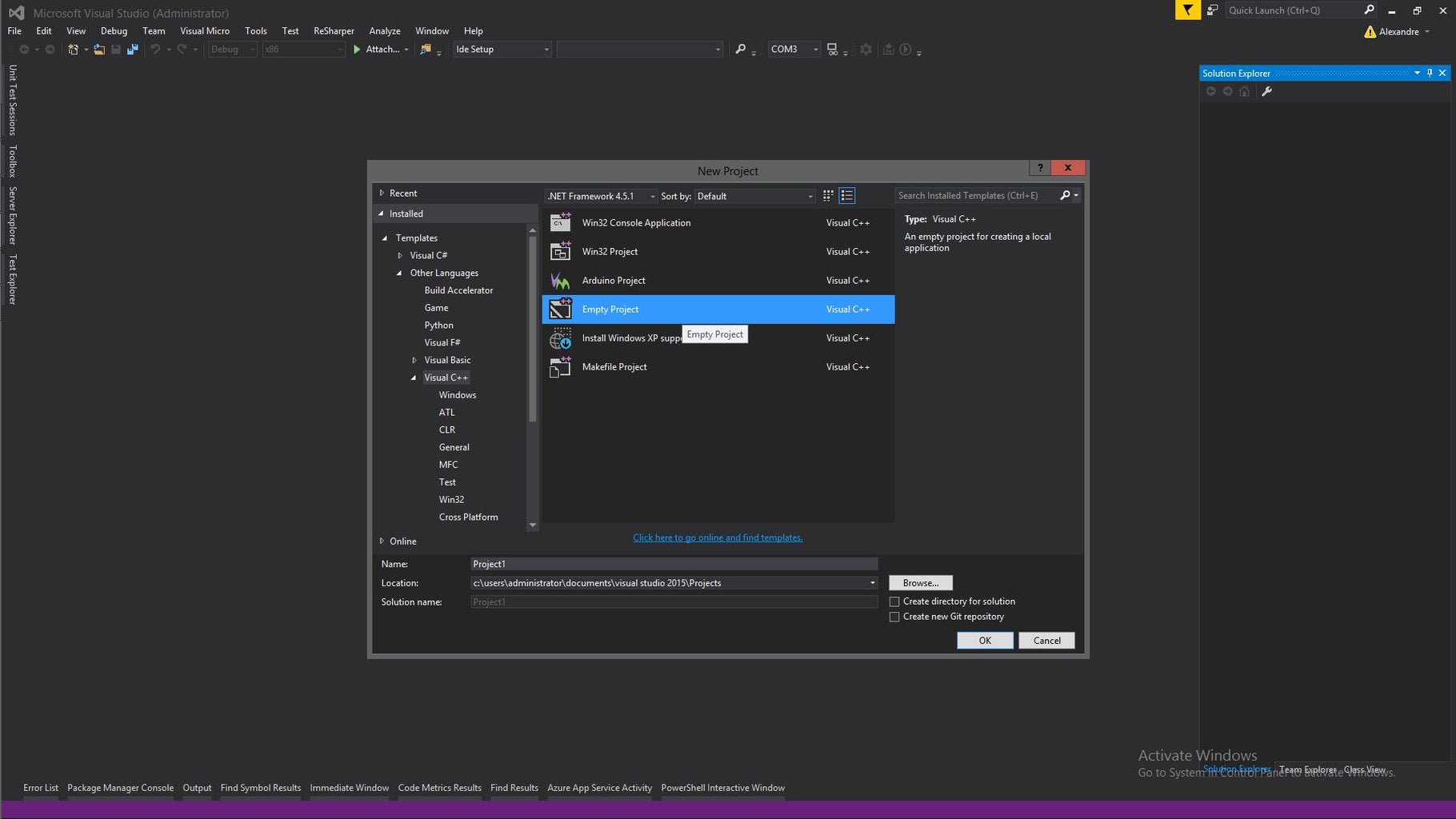Open Visual Micro board settings gear icon

tap(866, 49)
